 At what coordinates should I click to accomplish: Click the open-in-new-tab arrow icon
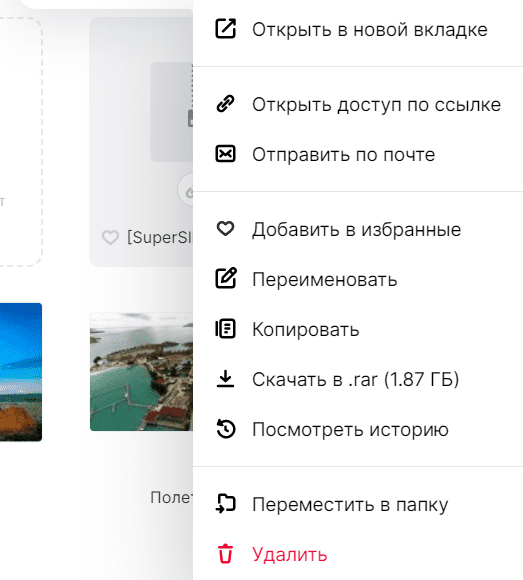tap(225, 29)
